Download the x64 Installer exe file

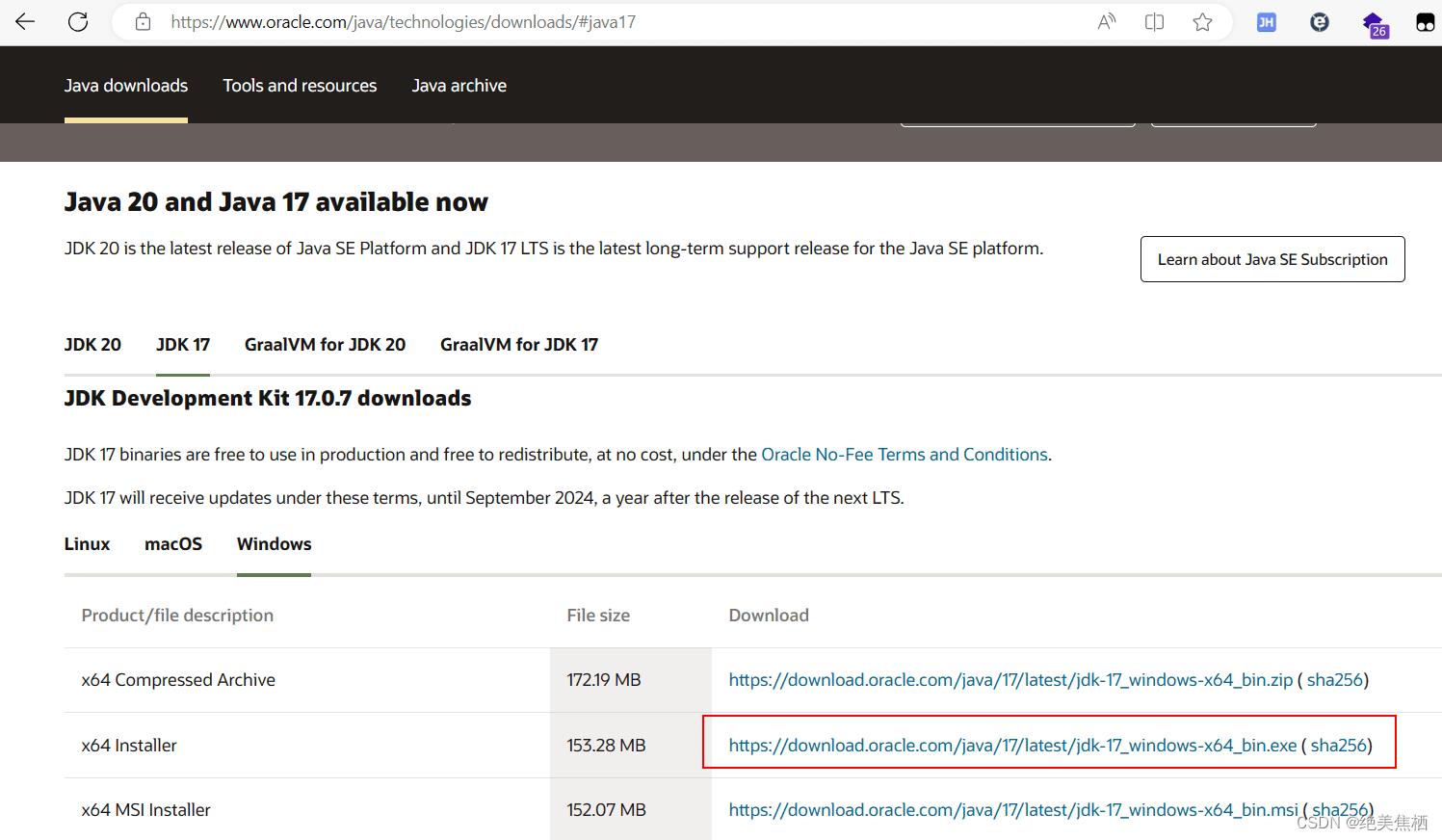pos(1011,745)
